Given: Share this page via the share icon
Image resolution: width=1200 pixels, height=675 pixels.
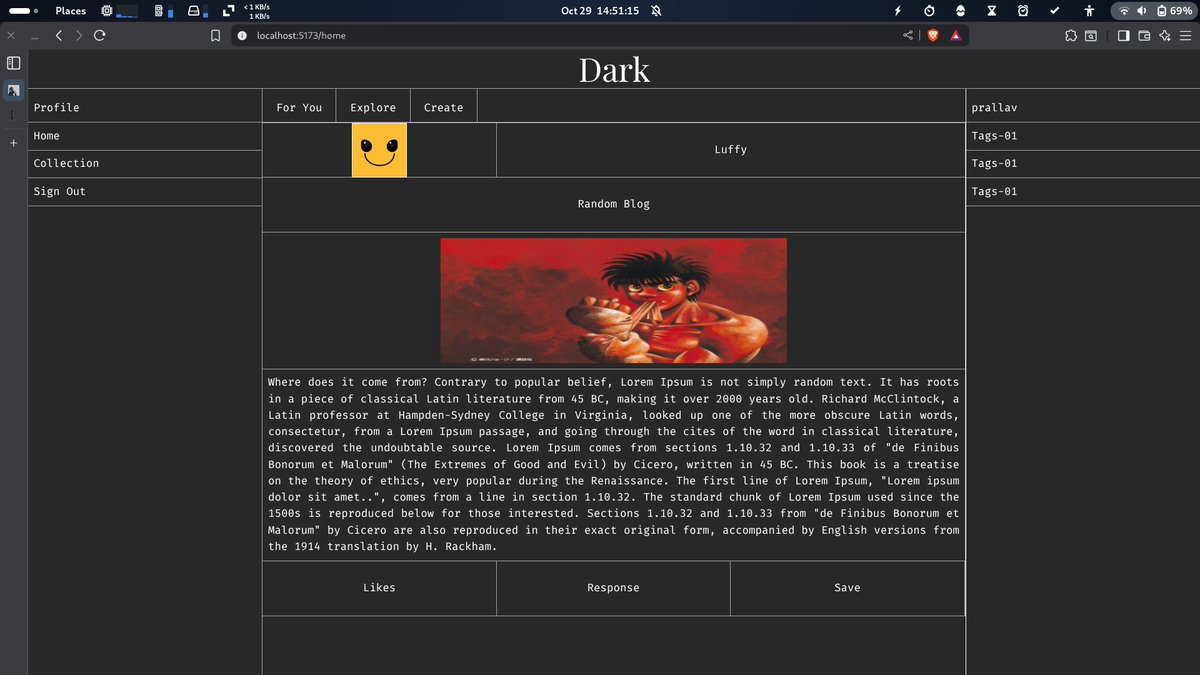Looking at the screenshot, I should pos(908,35).
